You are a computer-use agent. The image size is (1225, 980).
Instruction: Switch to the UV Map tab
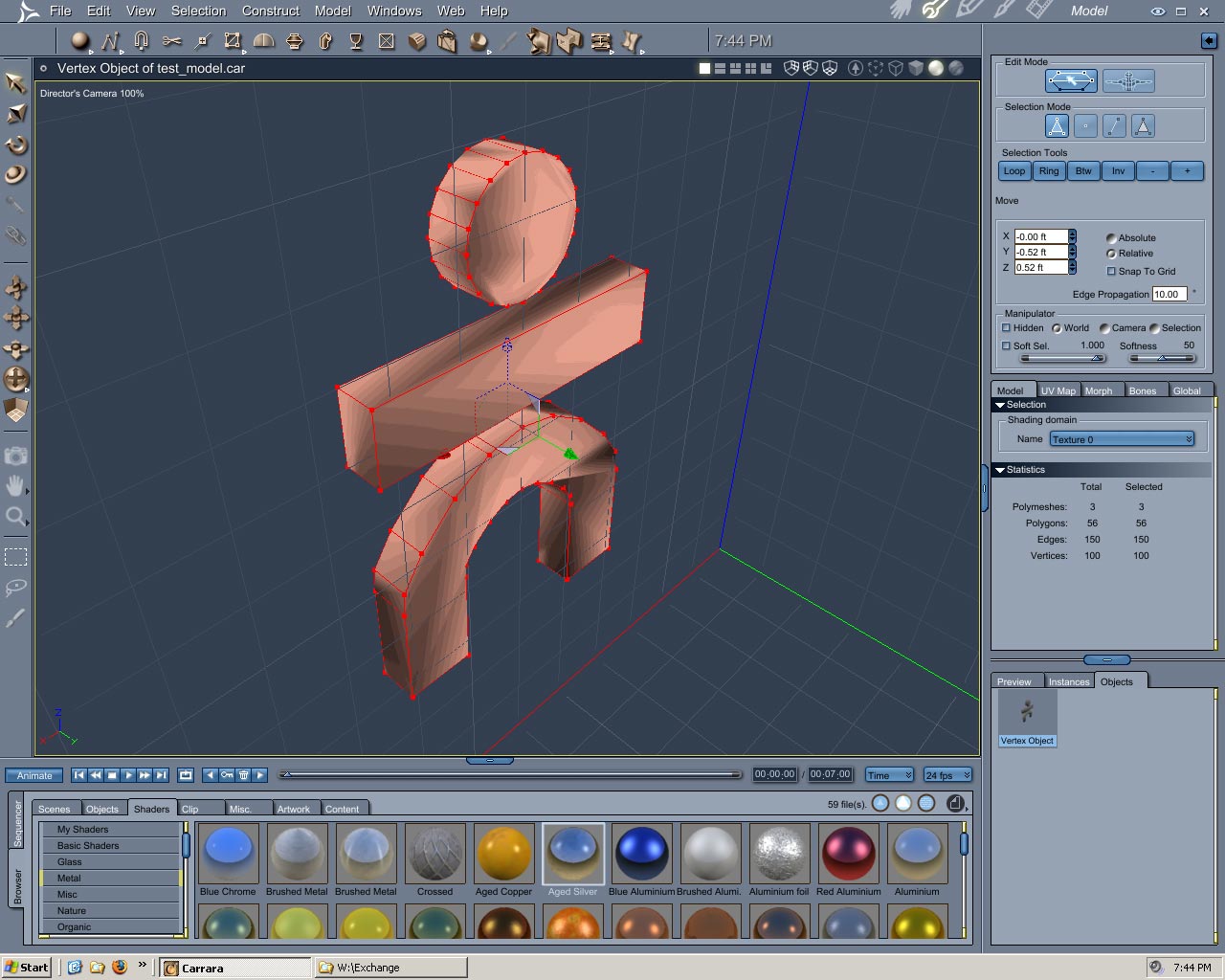1058,390
